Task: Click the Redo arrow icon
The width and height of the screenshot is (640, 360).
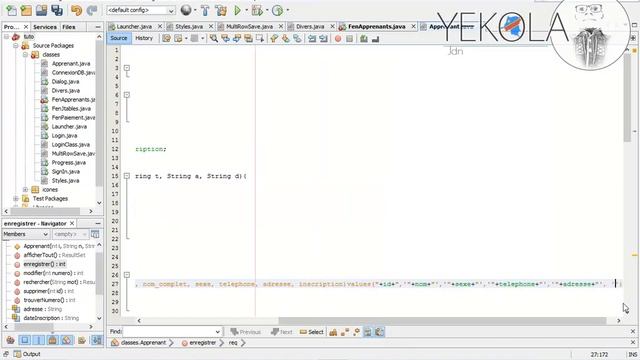Action: tap(92, 10)
